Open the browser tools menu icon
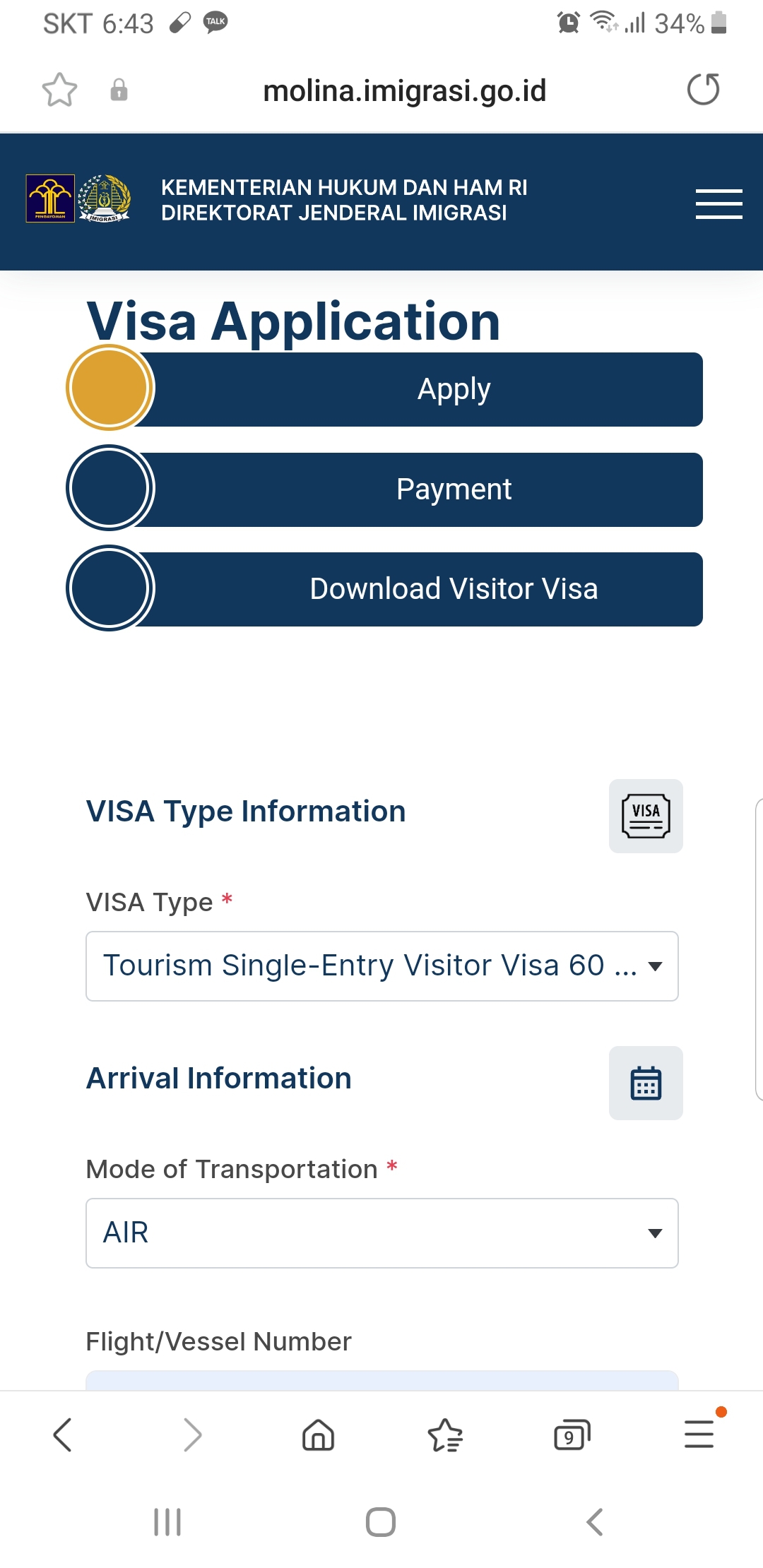This screenshot has width=763, height=1568. [x=699, y=1435]
